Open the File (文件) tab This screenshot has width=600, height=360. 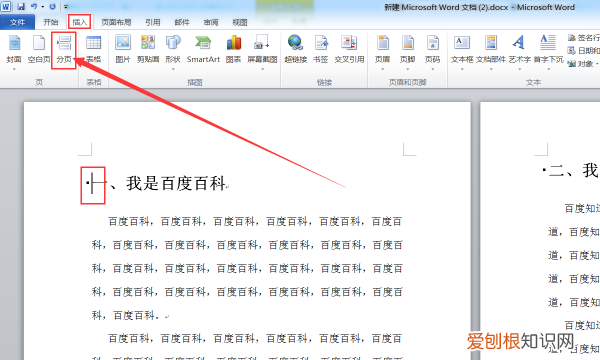(x=17, y=22)
